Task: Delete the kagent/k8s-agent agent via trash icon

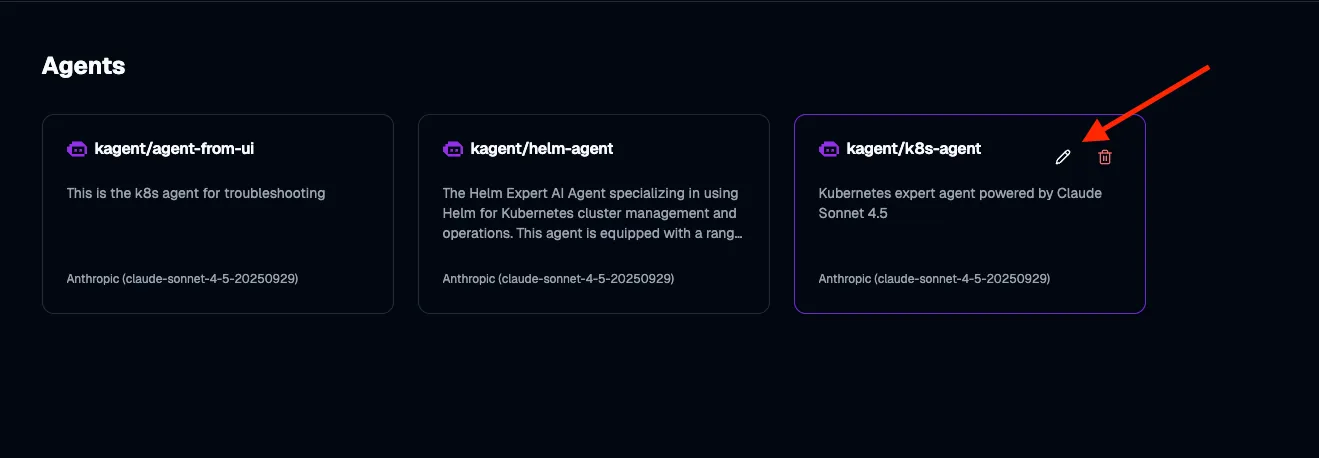Action: pos(1105,157)
